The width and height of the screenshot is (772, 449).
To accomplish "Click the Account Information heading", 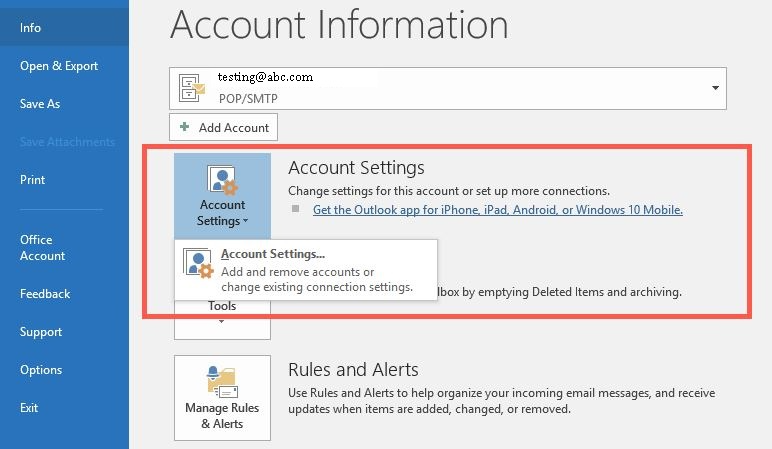I will coord(339,25).
